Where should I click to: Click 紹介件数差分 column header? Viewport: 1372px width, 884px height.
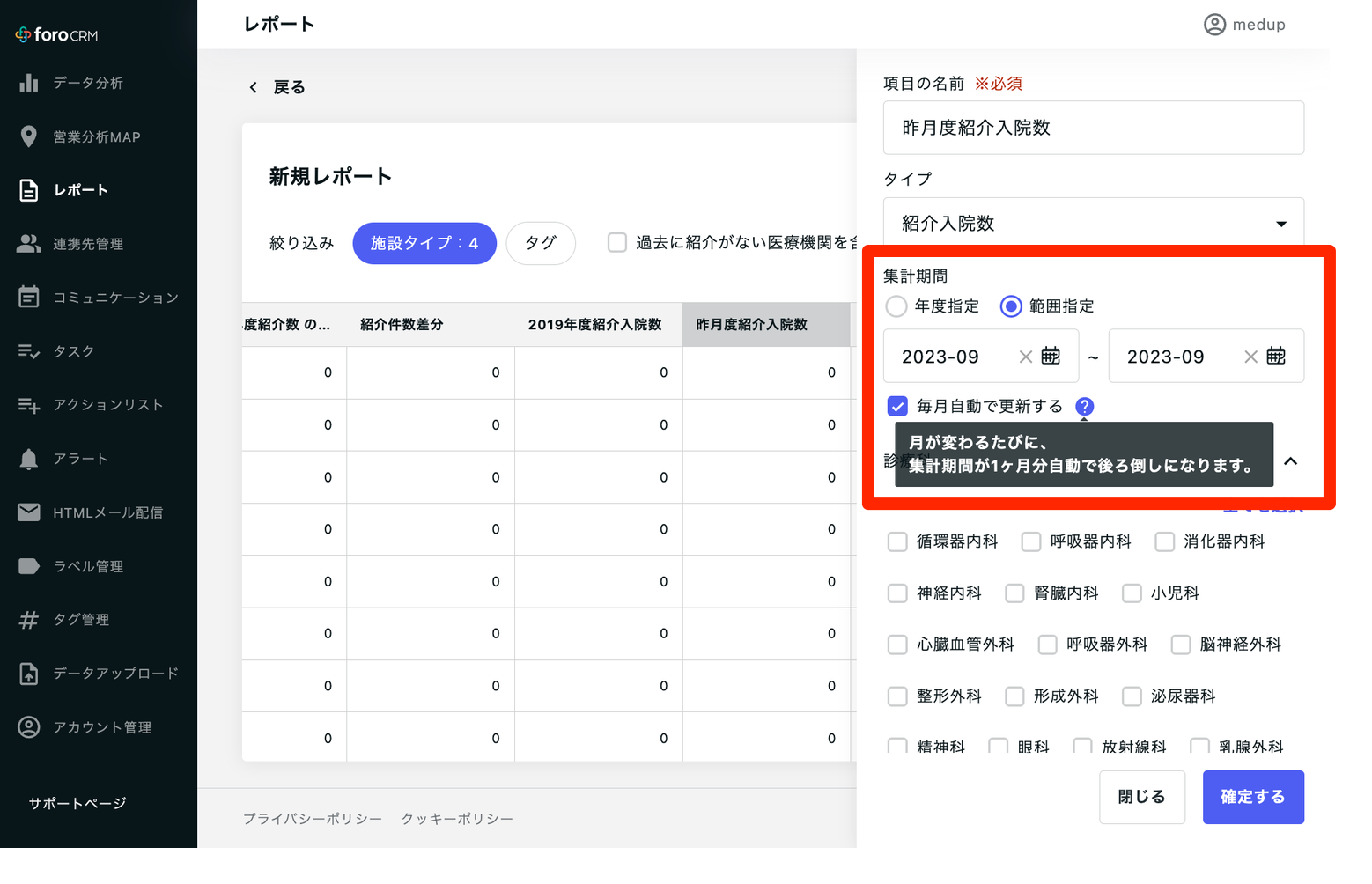click(x=431, y=325)
